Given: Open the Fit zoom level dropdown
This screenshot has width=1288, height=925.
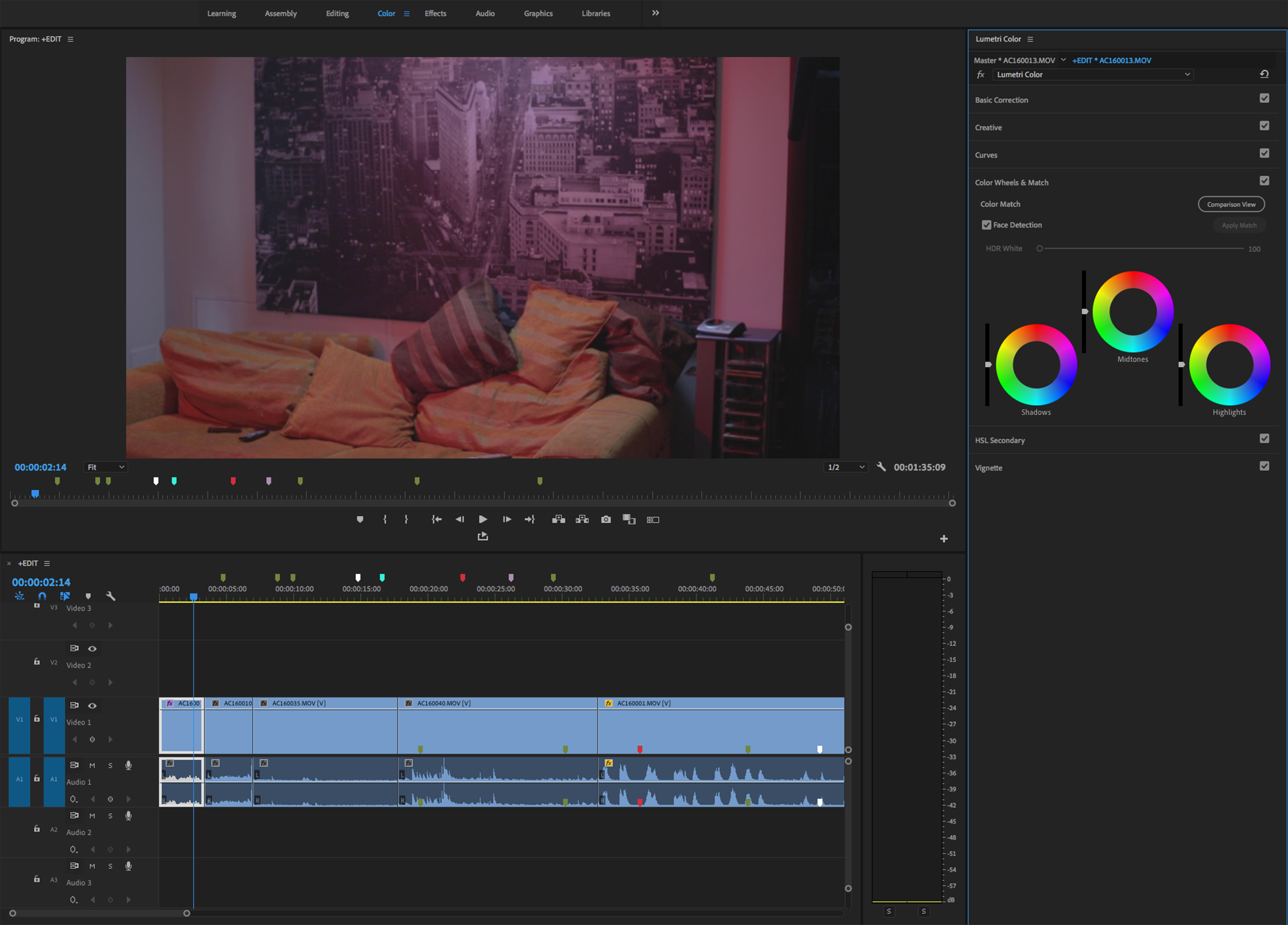Looking at the screenshot, I should click(x=106, y=467).
